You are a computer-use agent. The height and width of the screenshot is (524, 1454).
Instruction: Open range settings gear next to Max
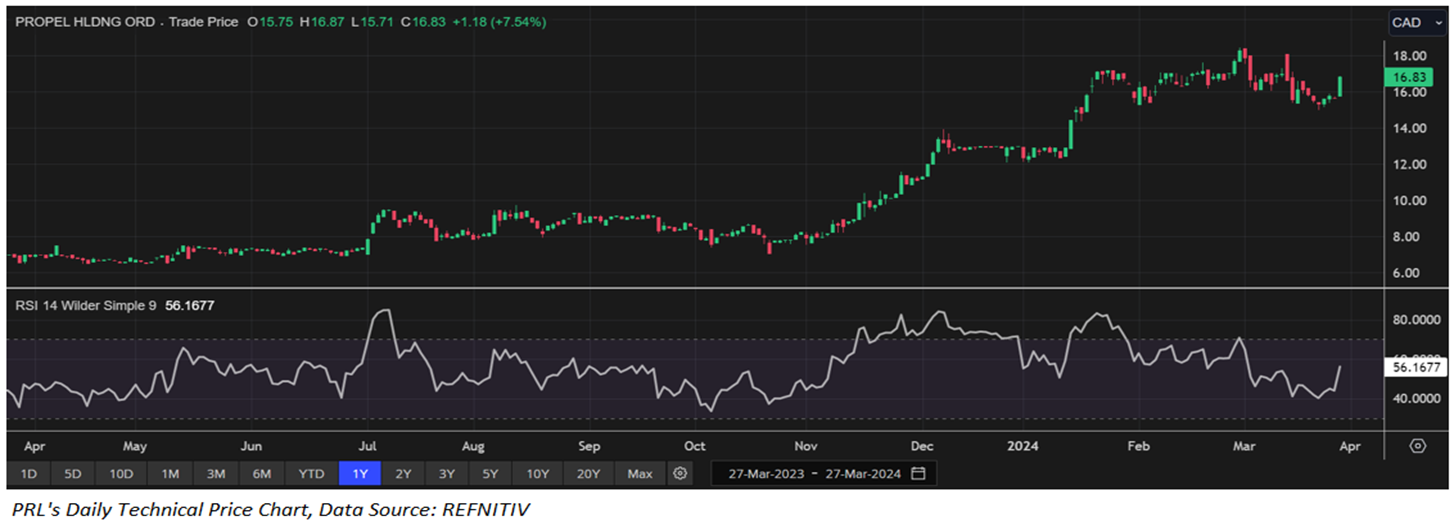tap(681, 473)
